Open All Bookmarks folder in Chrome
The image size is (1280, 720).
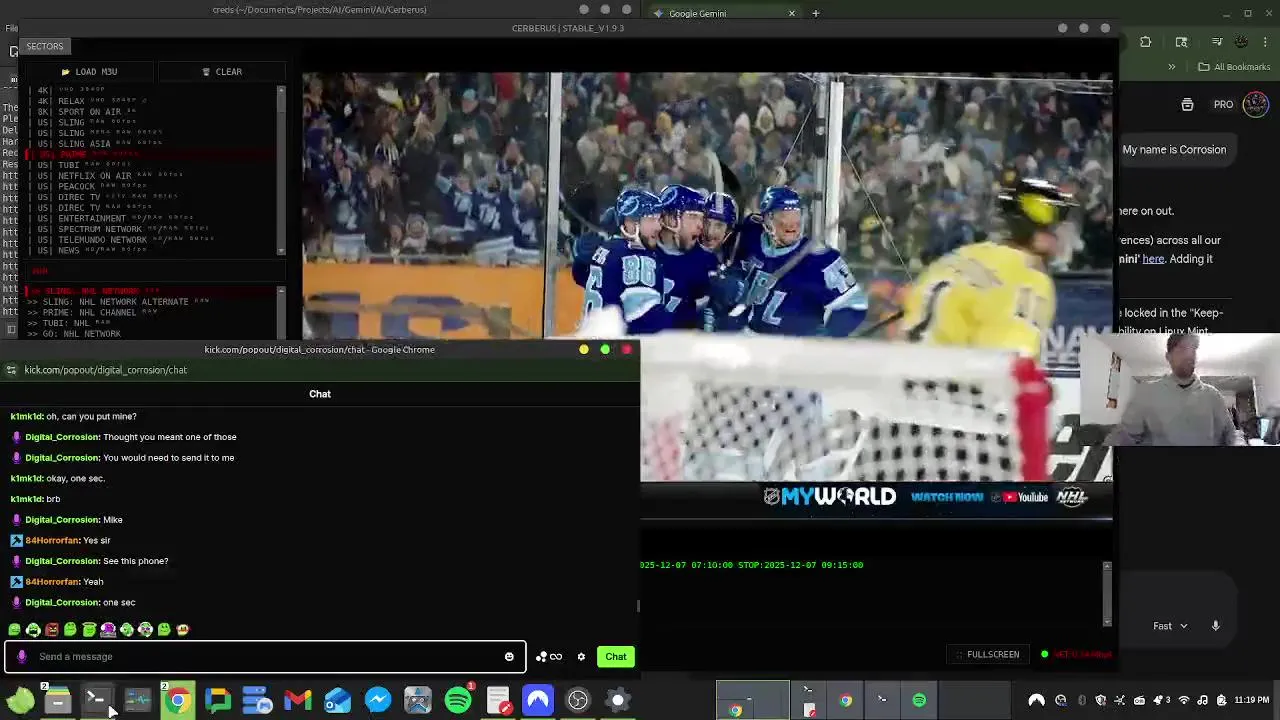pyautogui.click(x=1234, y=67)
